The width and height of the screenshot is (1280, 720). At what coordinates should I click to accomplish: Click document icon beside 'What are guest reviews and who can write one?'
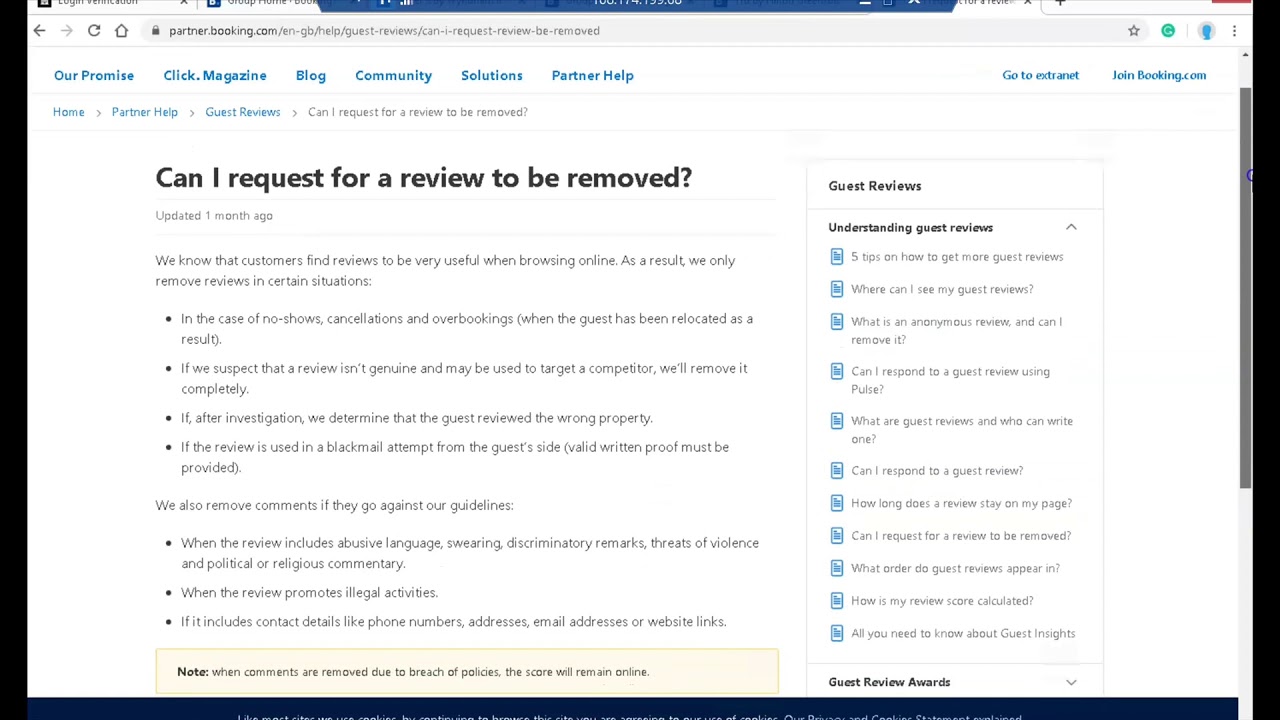(x=837, y=421)
